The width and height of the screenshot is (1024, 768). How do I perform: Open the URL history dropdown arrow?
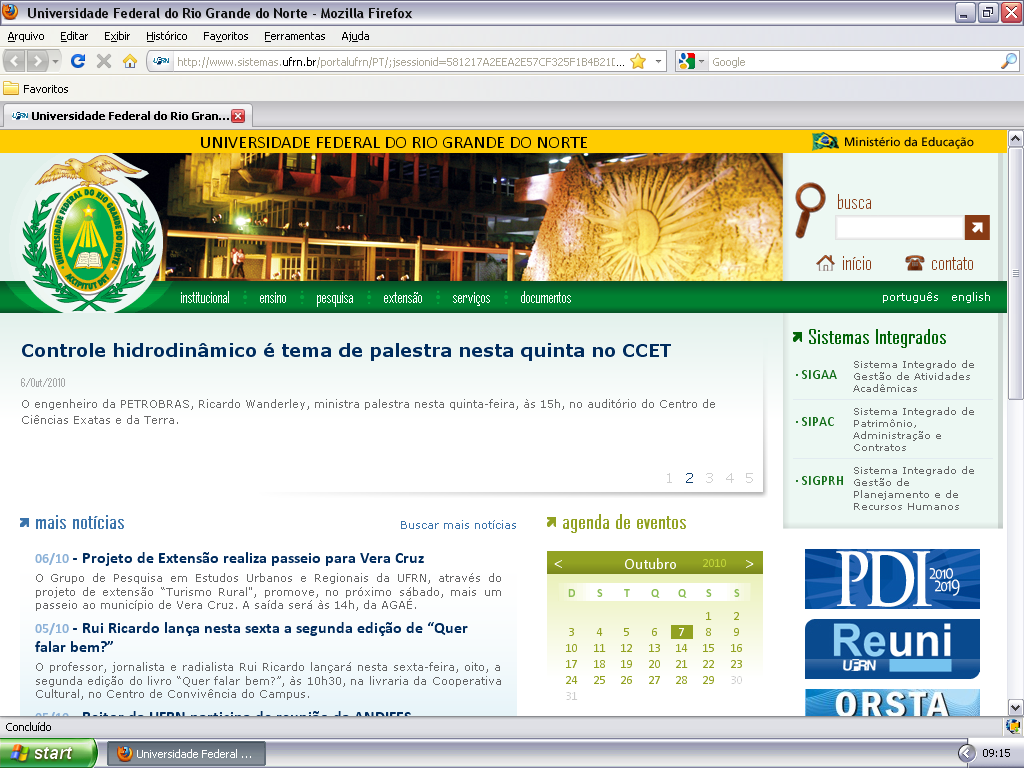point(658,61)
